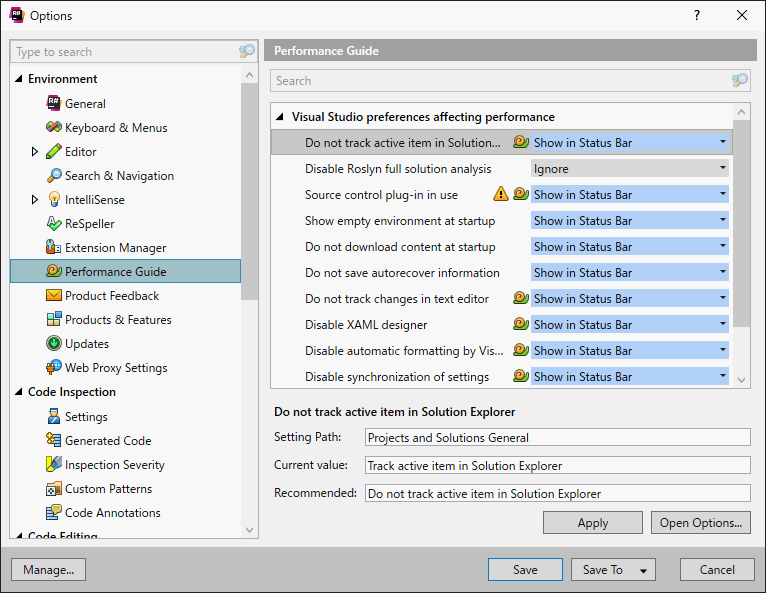Open dropdown for Do not download content at startup
Screen dimensions: 766x593
click(x=723, y=246)
